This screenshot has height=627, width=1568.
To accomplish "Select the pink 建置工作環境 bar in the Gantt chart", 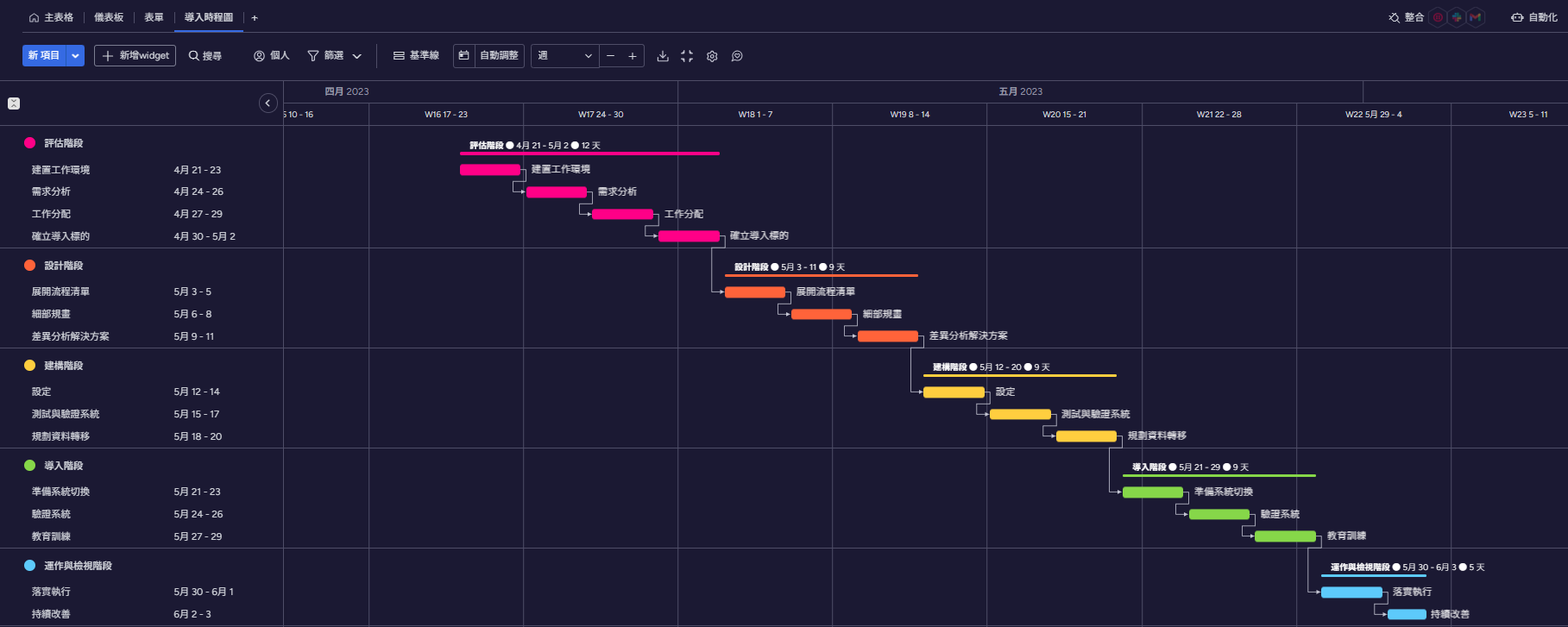I will (x=490, y=170).
